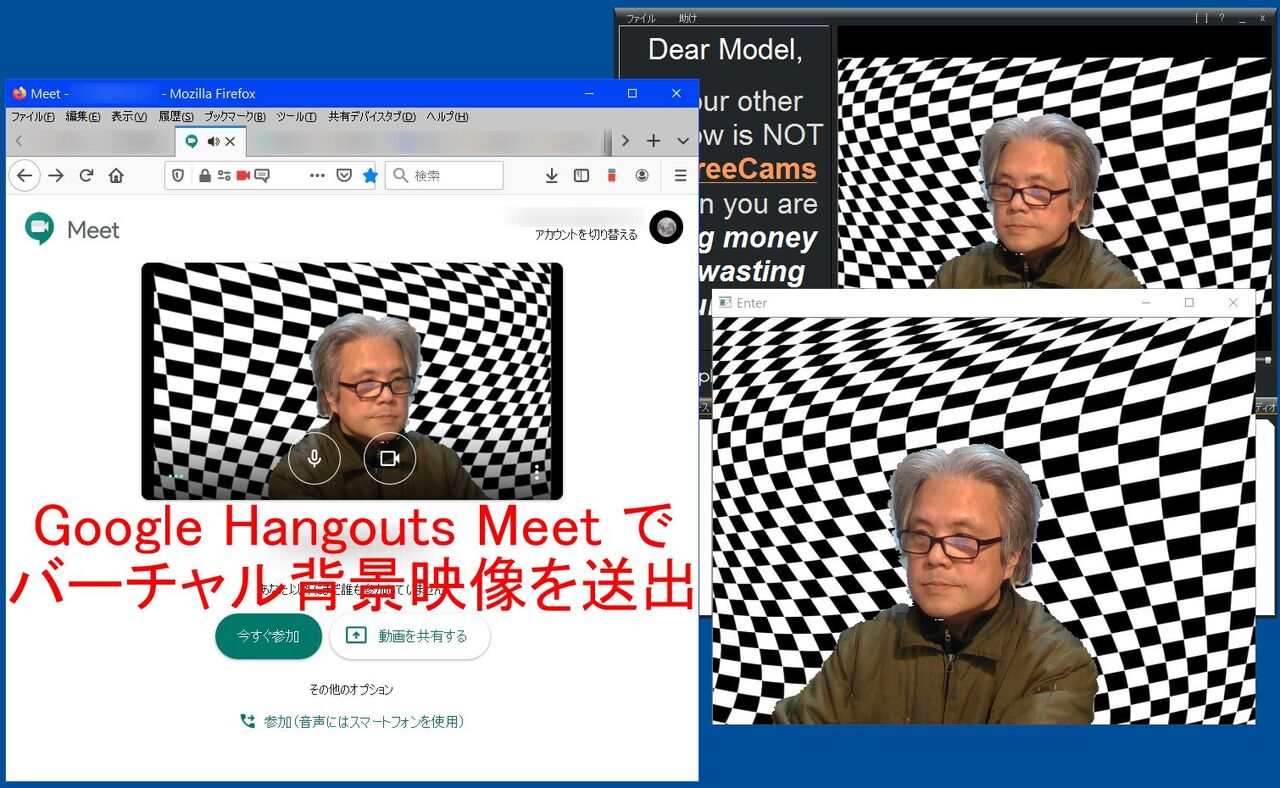Click the red camera sharing indicator
1280x788 pixels.
[243, 175]
